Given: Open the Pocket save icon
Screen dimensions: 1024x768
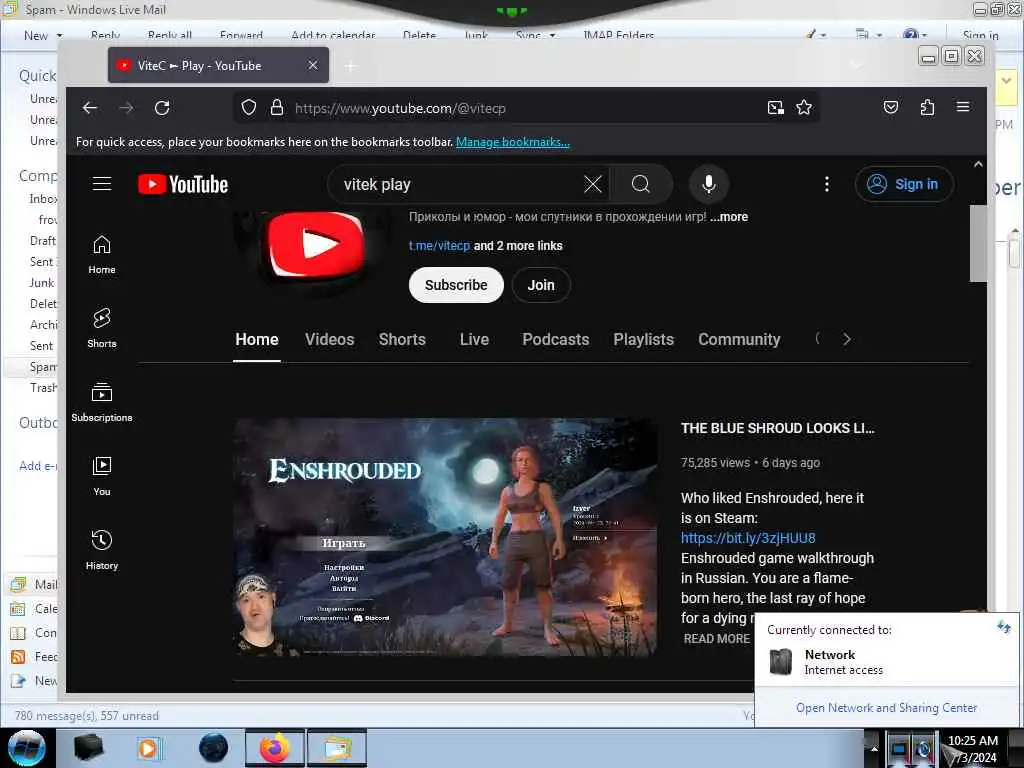Looking at the screenshot, I should [x=891, y=108].
